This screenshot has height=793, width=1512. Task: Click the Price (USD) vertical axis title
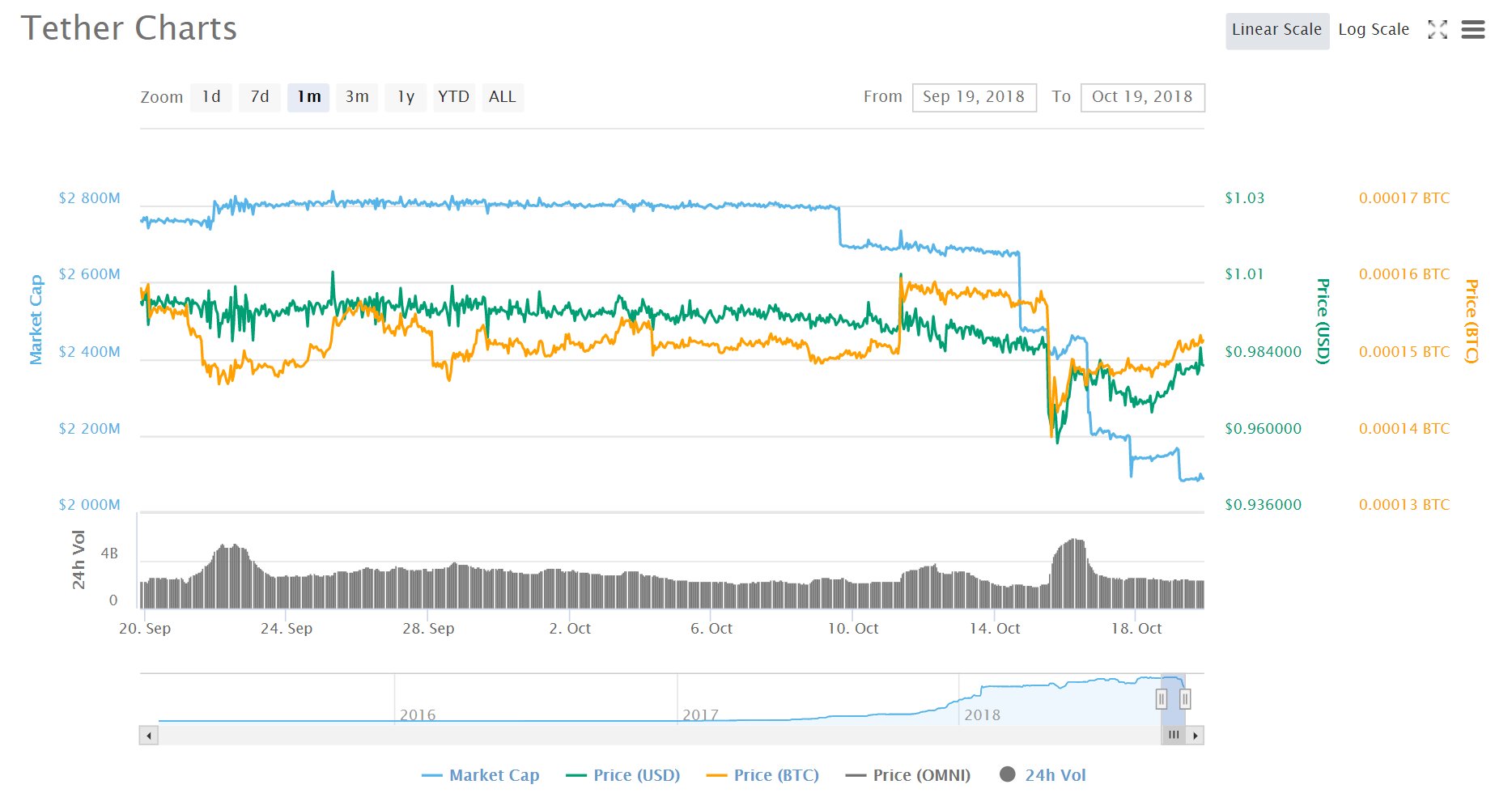point(1323,321)
